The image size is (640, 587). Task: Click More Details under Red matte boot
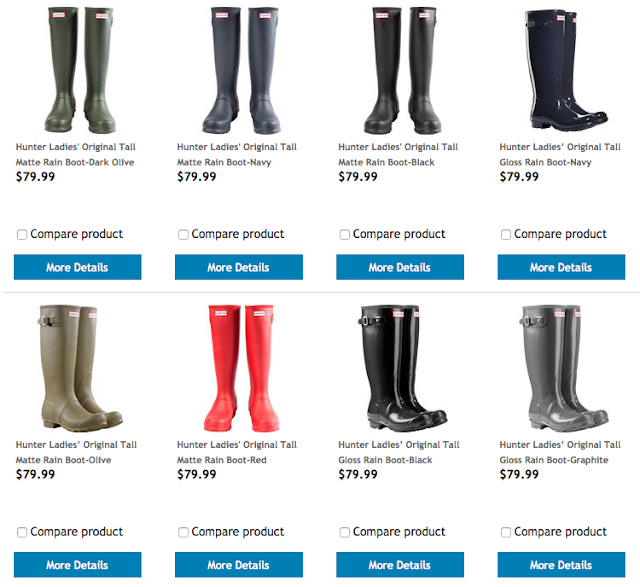239,565
